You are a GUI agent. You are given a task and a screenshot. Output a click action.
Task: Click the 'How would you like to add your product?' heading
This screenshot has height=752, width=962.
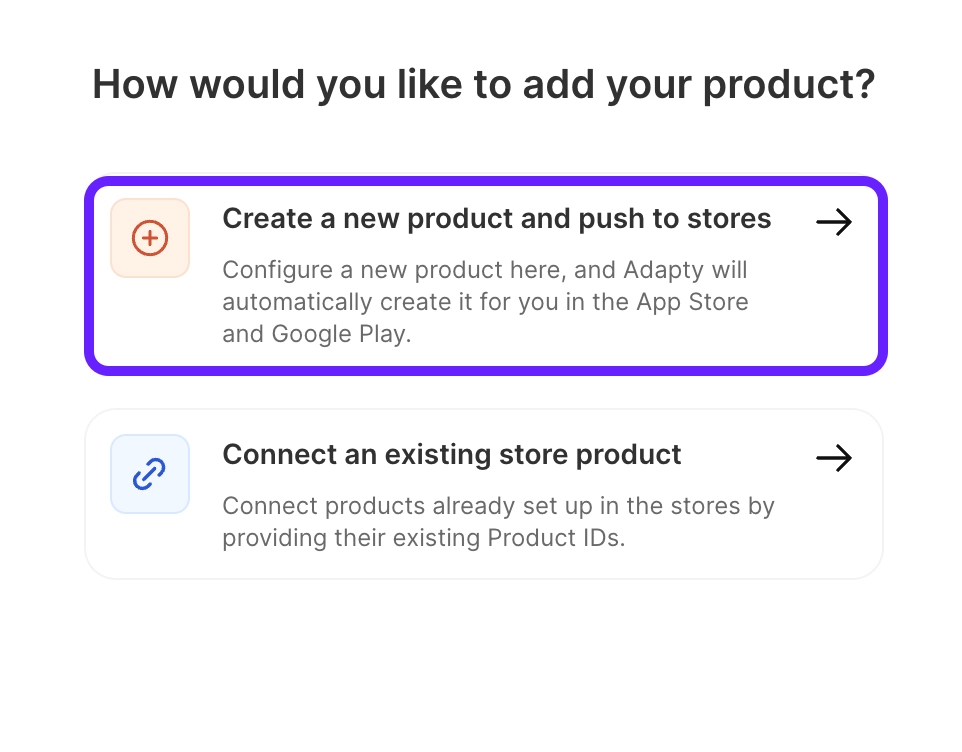point(481,84)
